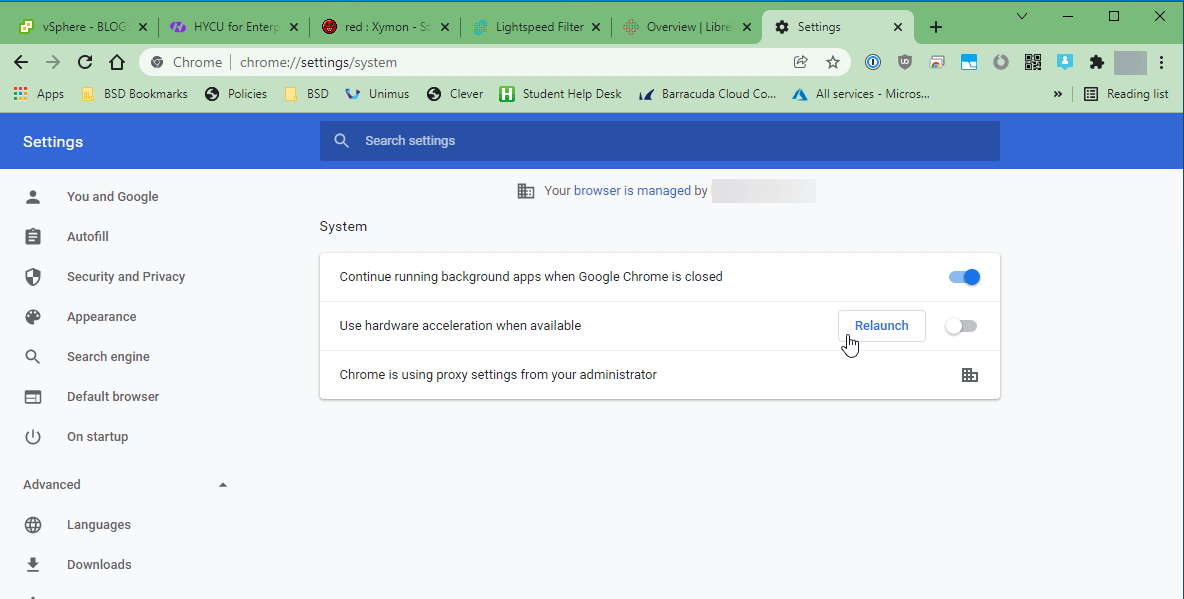Disable background apps running when Chrome closes
The width and height of the screenshot is (1184, 599).
tap(963, 277)
